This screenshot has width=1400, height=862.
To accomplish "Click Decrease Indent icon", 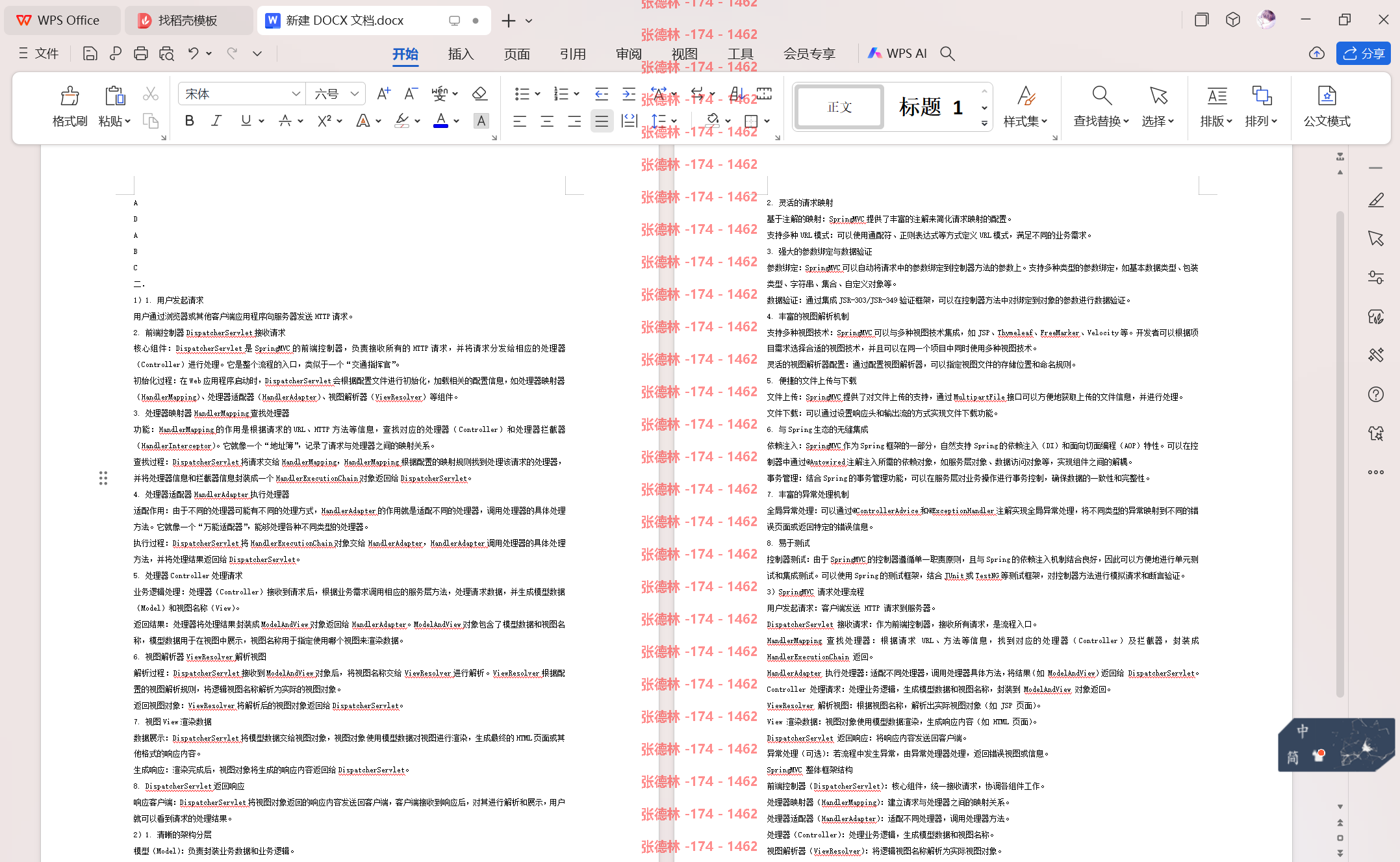I will click(x=602, y=94).
